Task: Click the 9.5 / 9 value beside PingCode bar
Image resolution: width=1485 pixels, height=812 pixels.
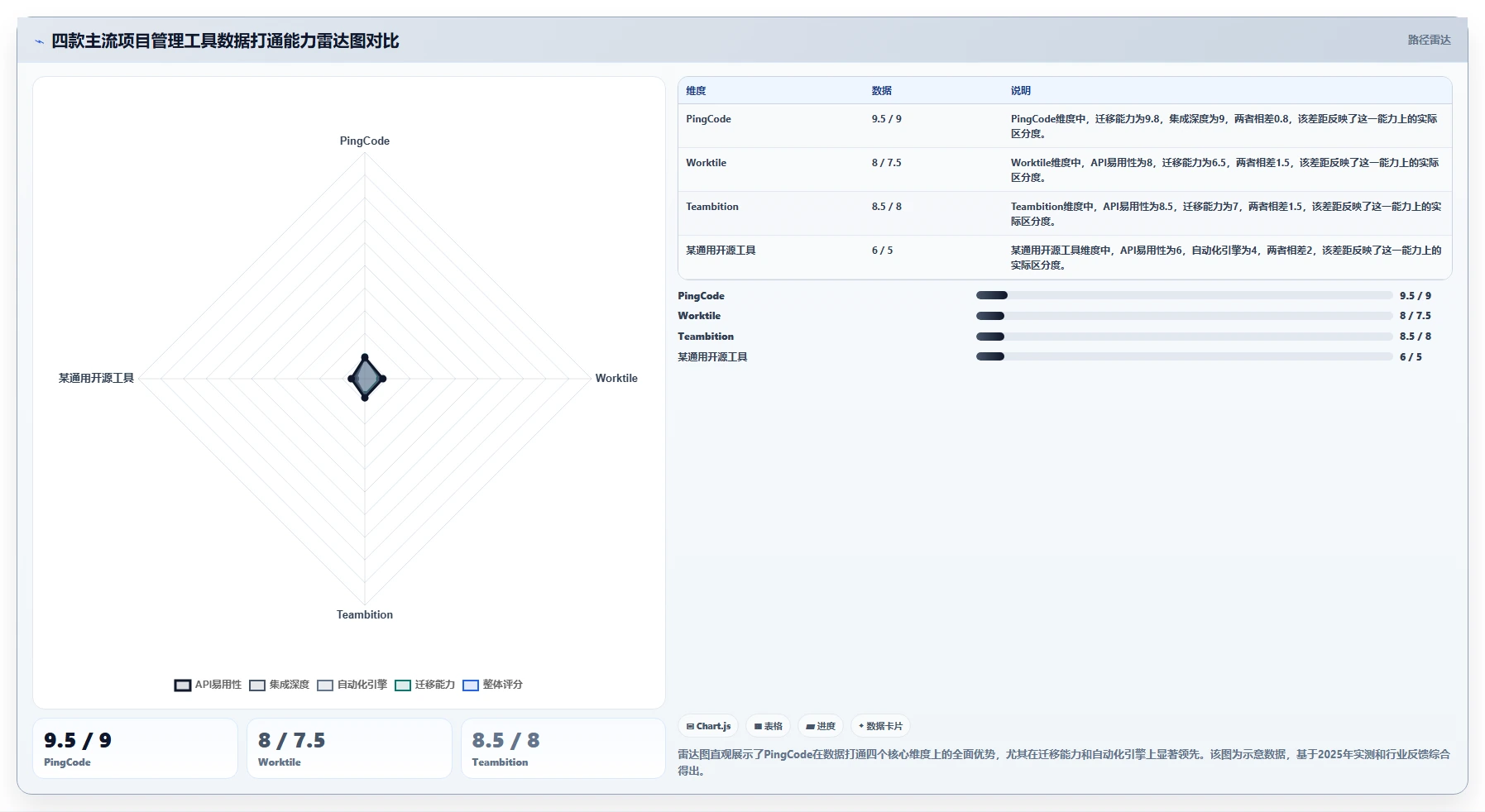Action: 1416,296
